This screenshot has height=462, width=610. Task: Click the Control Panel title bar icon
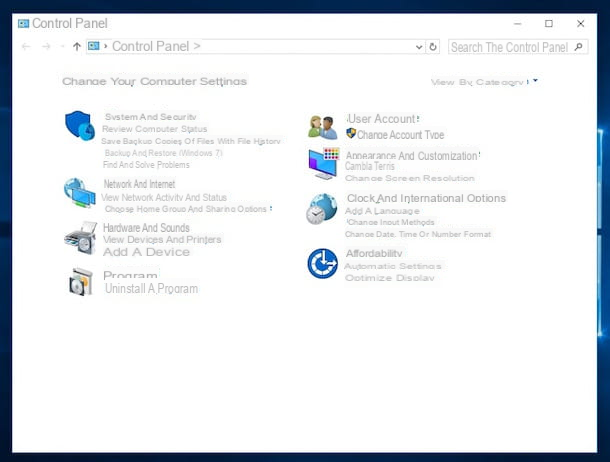click(x=23, y=24)
